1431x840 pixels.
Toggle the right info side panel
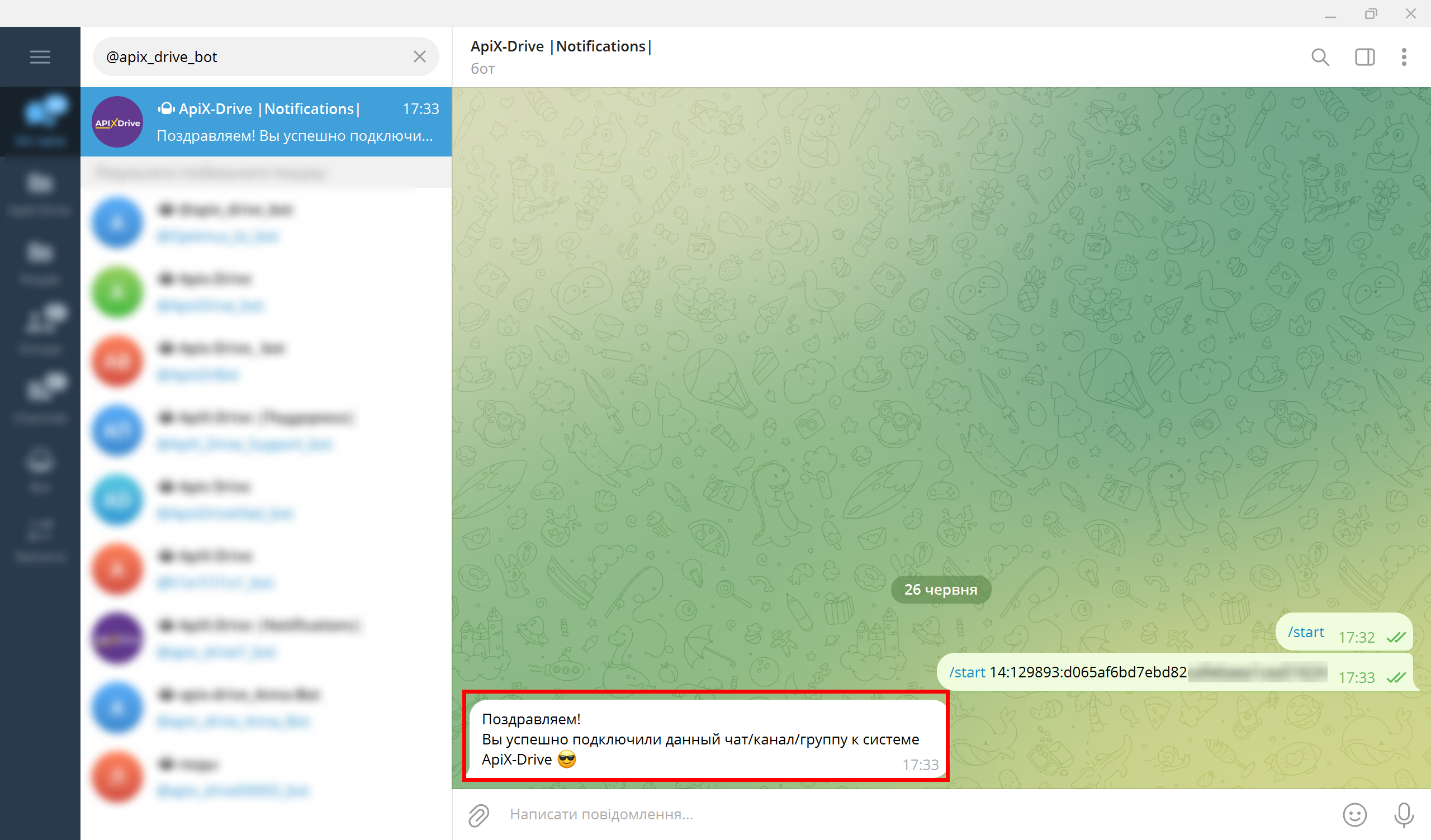pos(1364,57)
